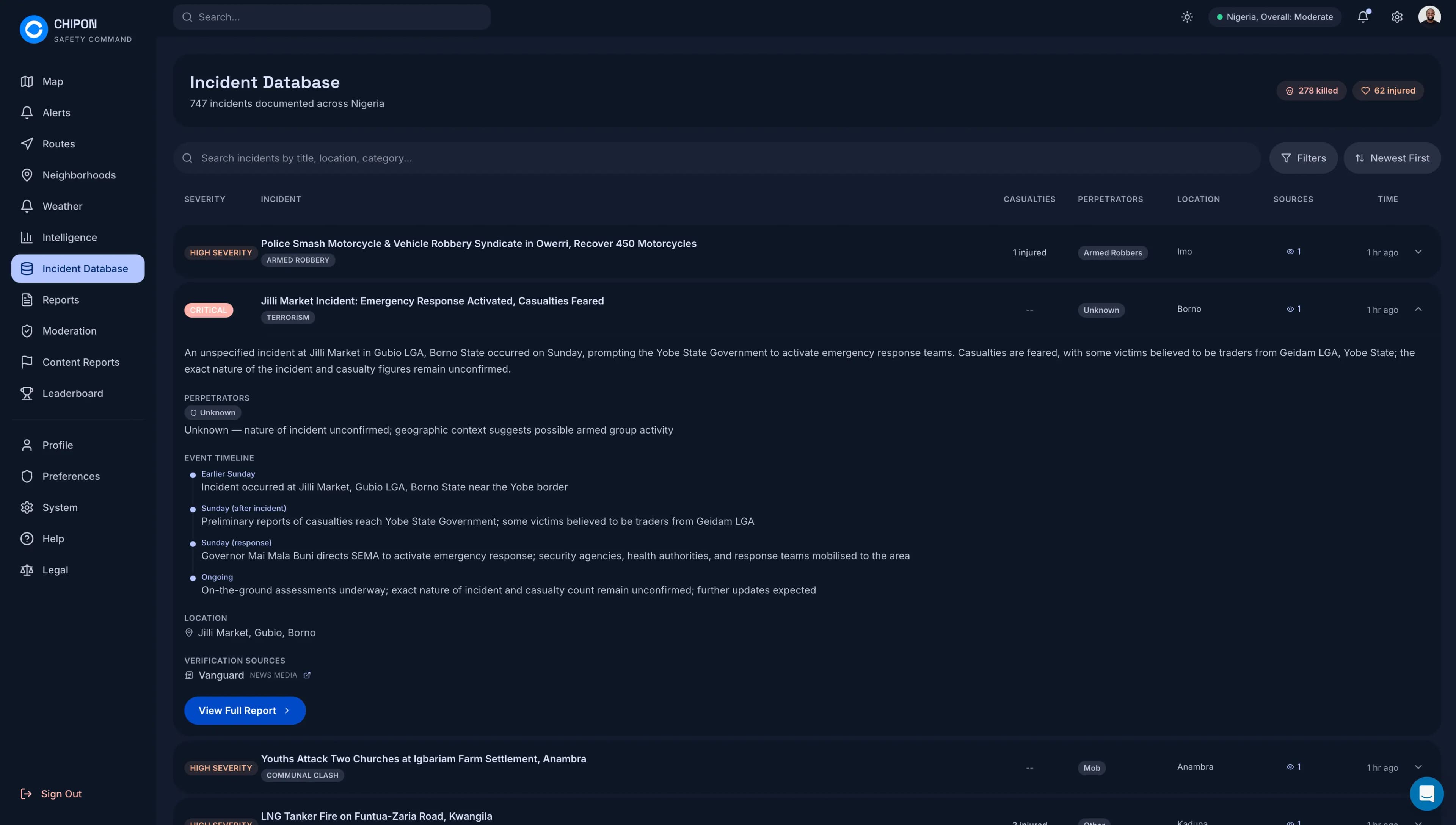This screenshot has height=825, width=1456.
Task: Open the Moderation section
Action: pos(70,331)
